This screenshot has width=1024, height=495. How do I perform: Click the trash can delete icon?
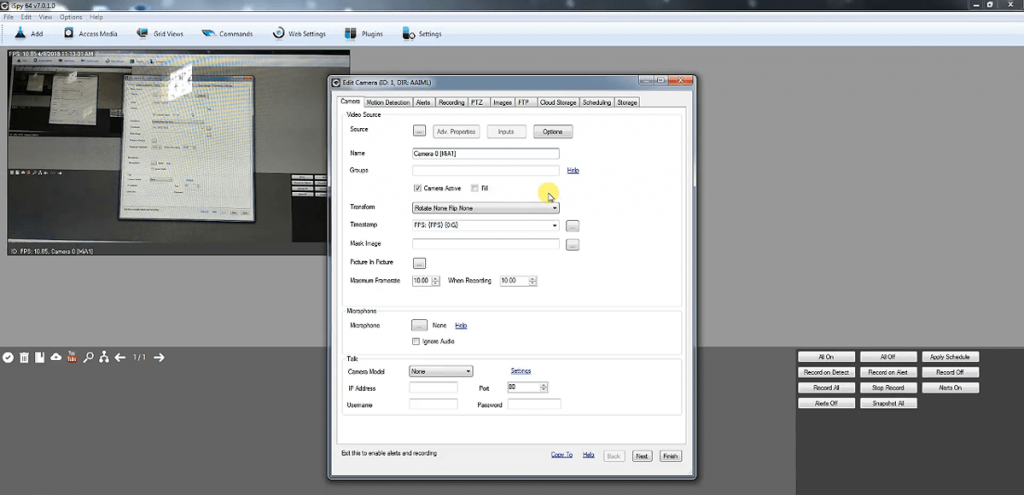click(24, 358)
